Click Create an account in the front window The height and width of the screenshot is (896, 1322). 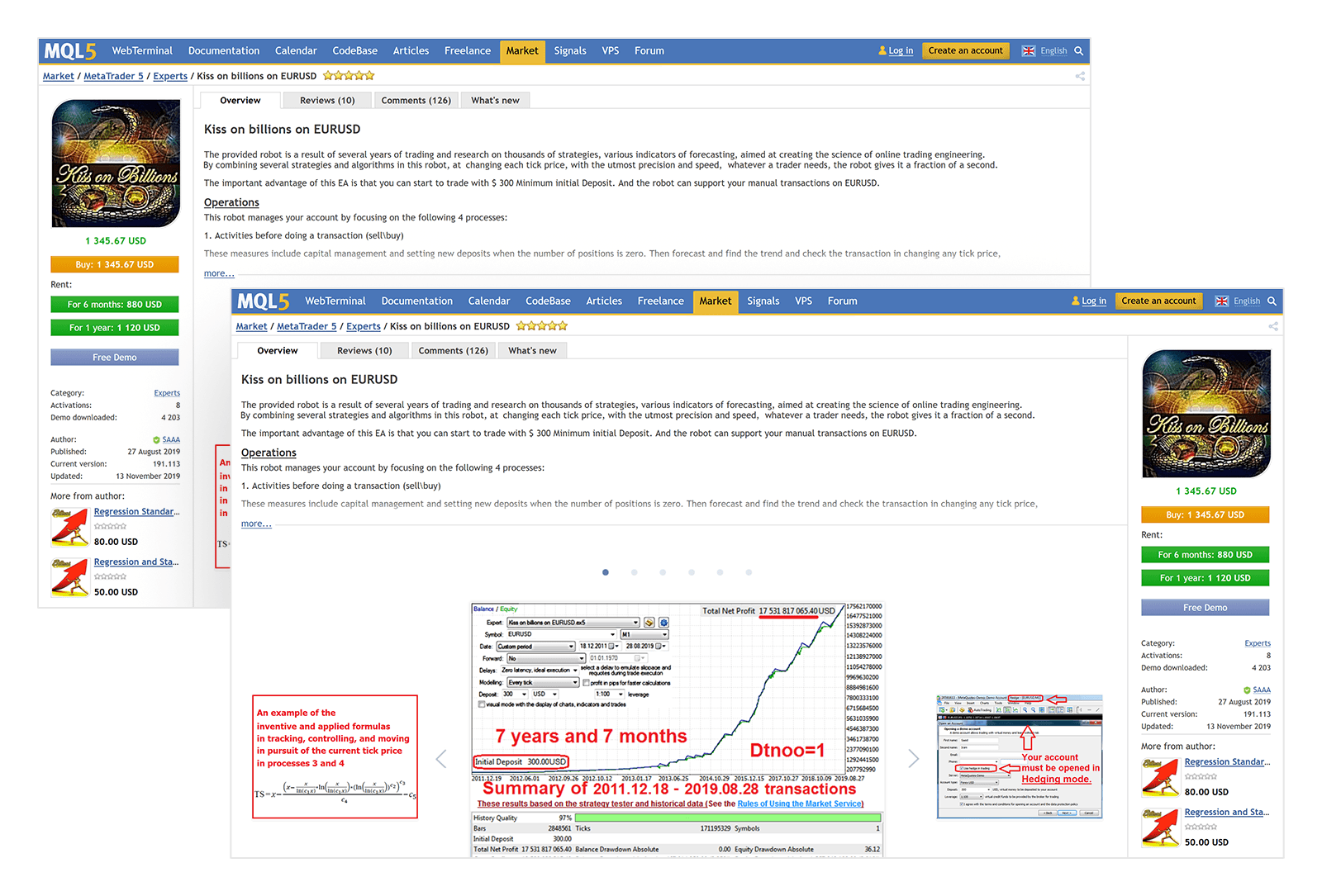point(1158,301)
